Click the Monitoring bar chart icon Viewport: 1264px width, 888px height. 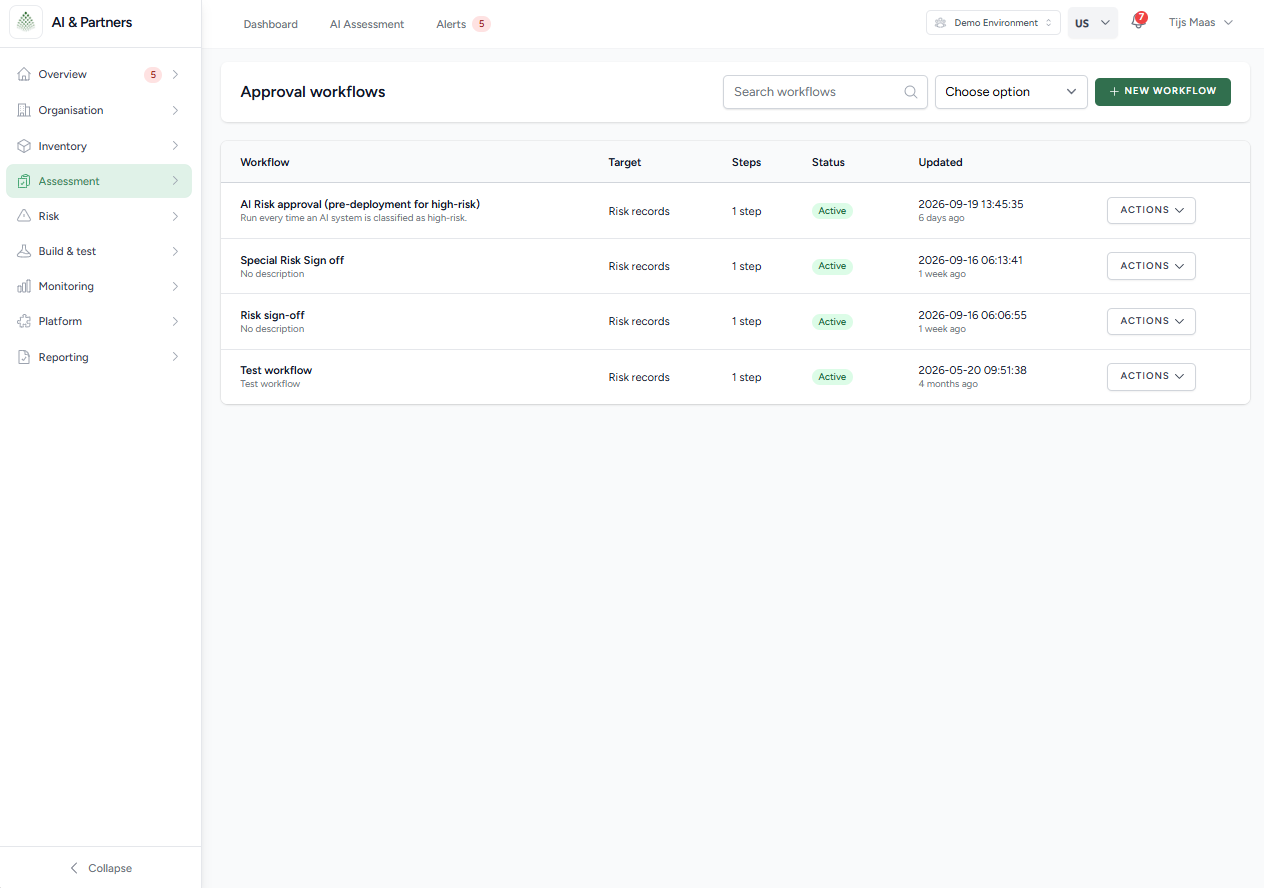pyautogui.click(x=24, y=286)
